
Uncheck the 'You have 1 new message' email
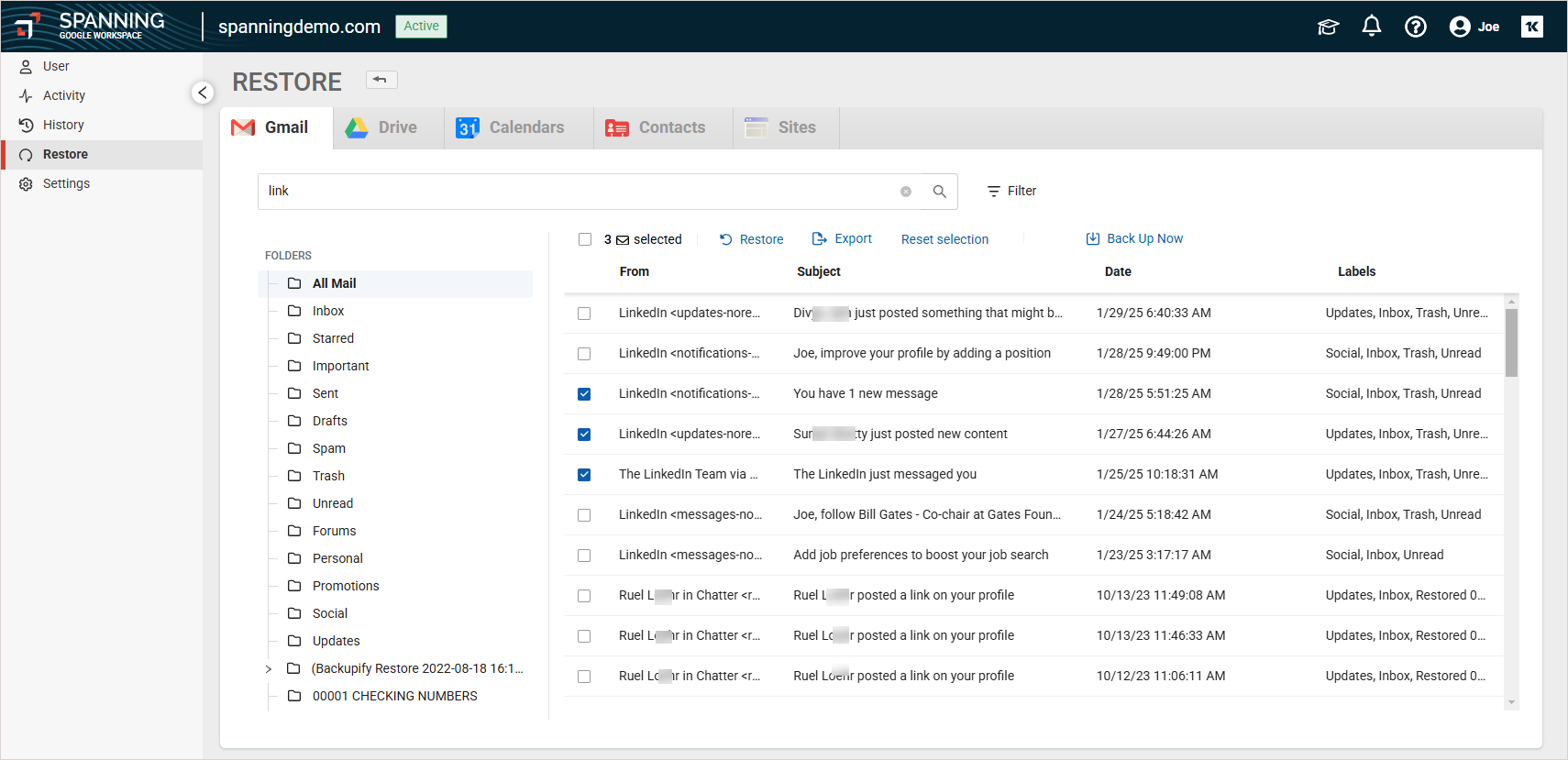point(584,394)
